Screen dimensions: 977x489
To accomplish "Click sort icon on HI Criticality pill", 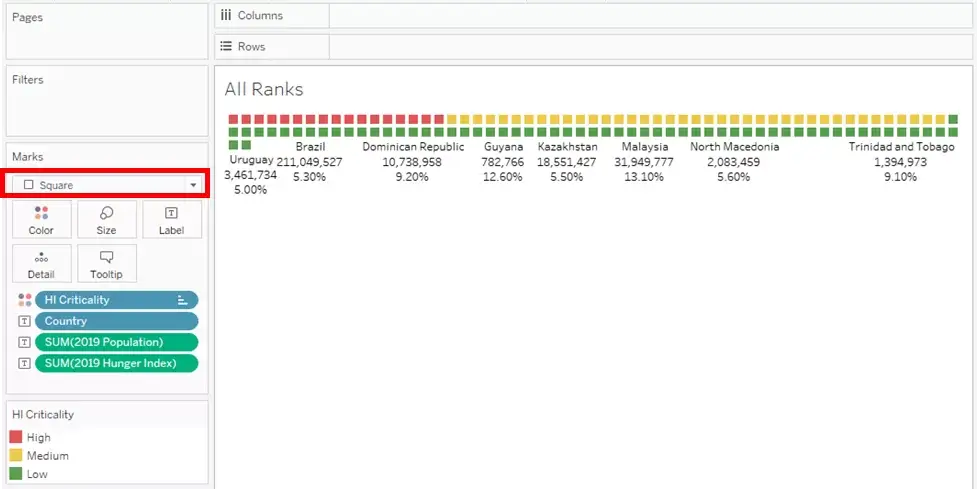I will [182, 300].
